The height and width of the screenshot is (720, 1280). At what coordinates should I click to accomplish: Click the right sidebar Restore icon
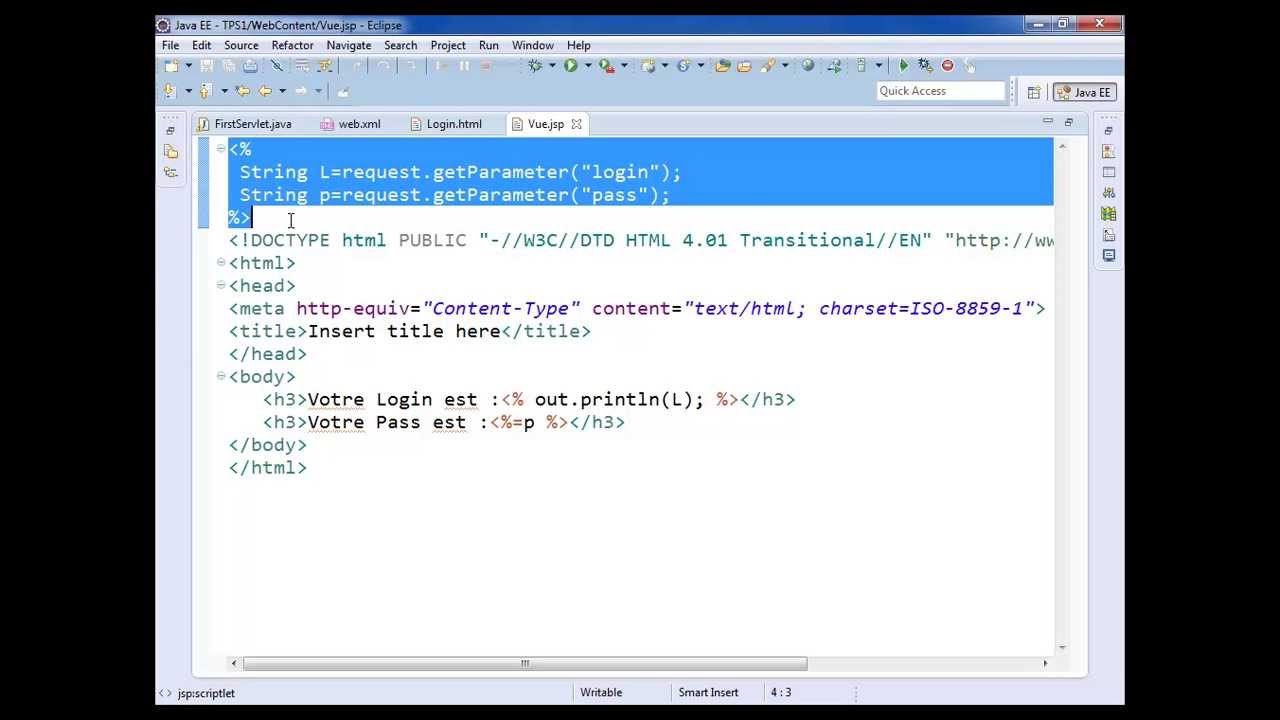(x=1108, y=131)
